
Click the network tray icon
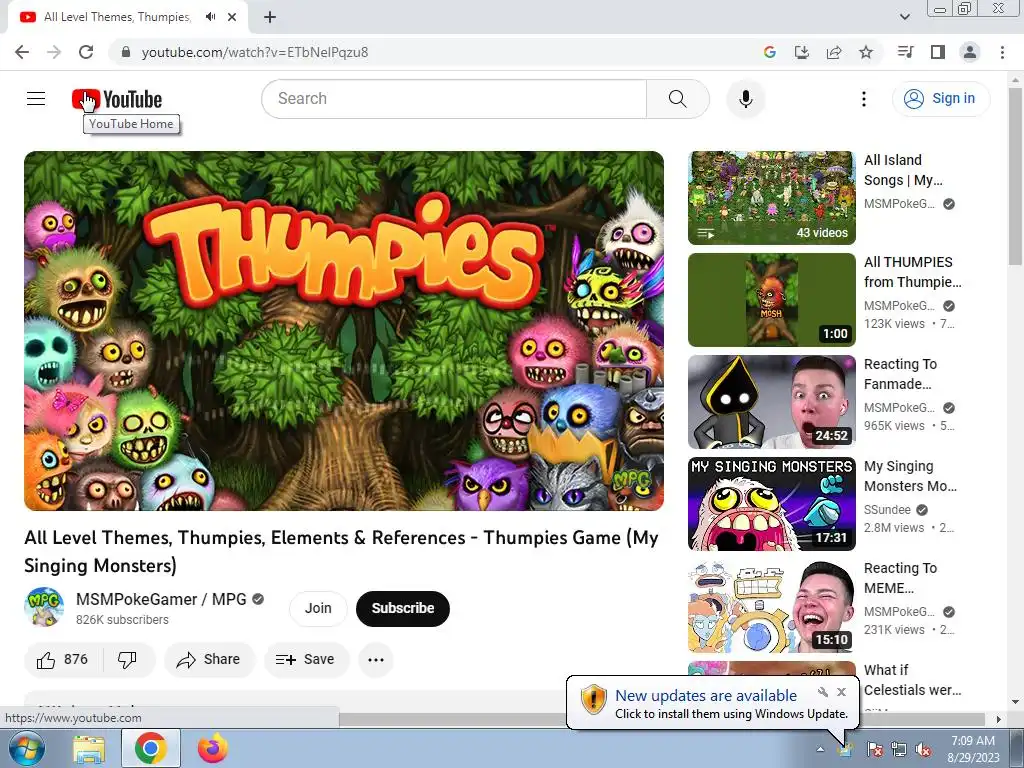(x=899, y=749)
